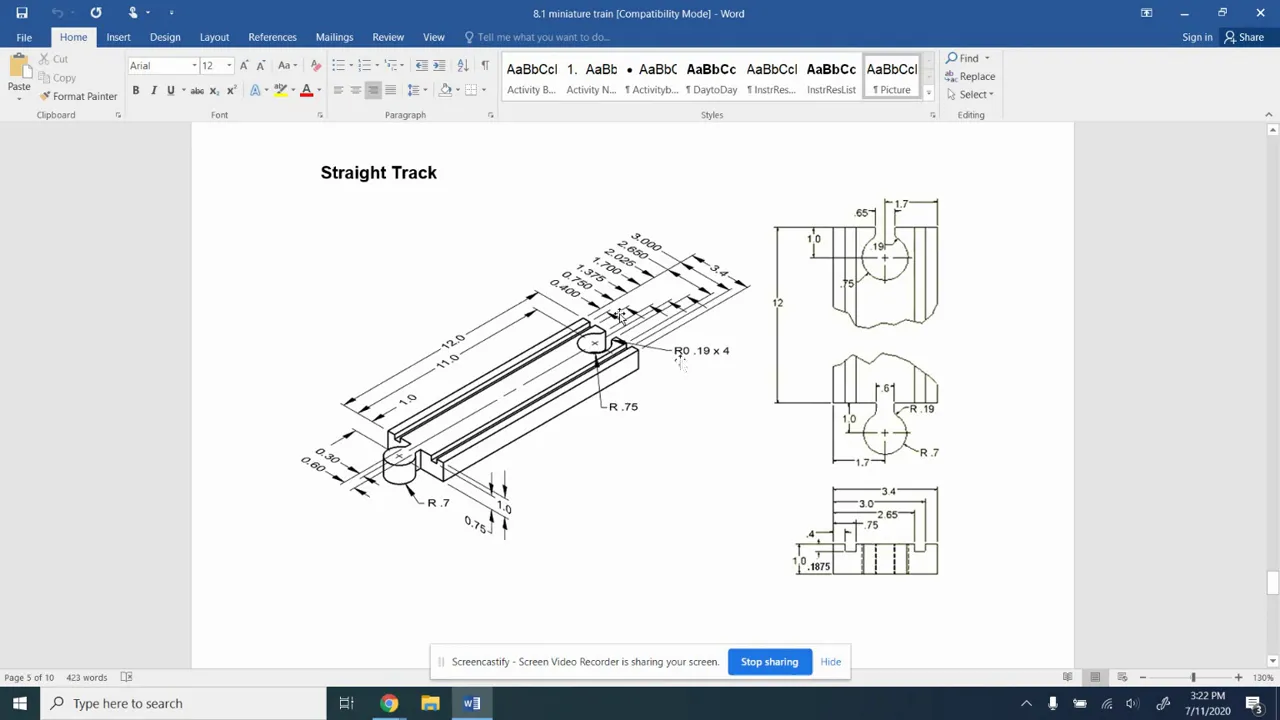The height and width of the screenshot is (720, 1280).
Task: Click the Zoom In plus button
Action: (1238, 678)
